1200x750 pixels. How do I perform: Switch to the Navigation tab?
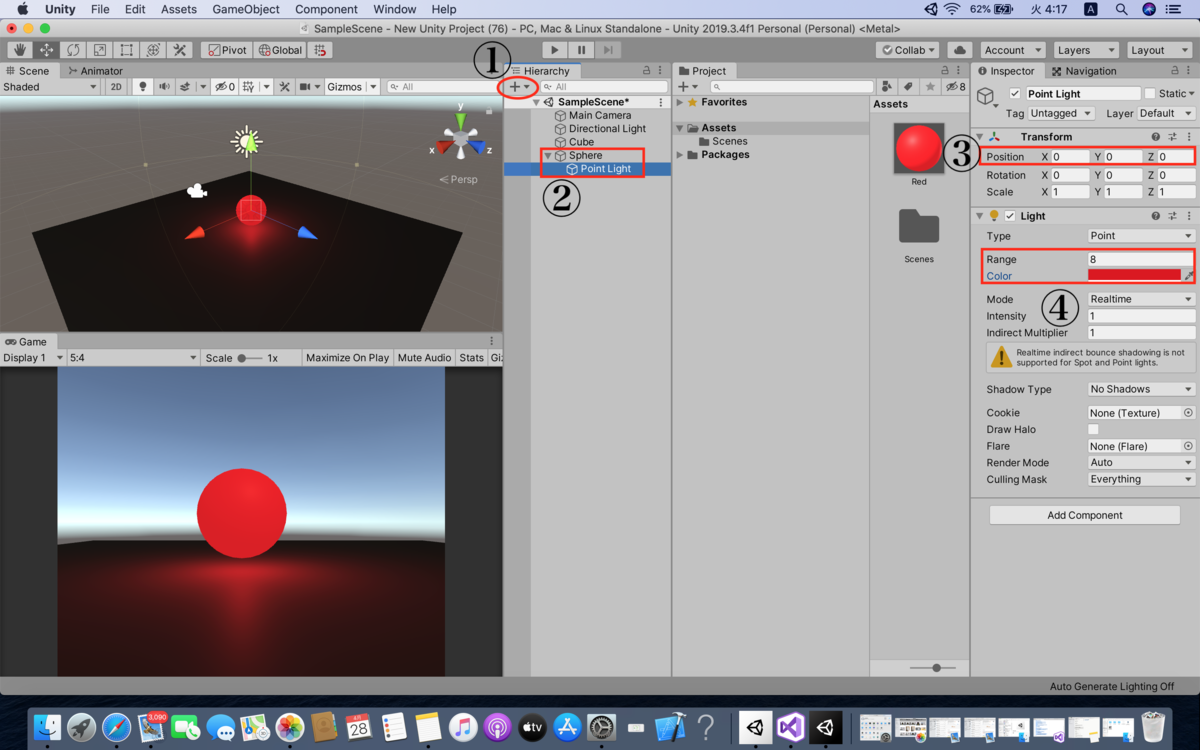coord(1083,71)
